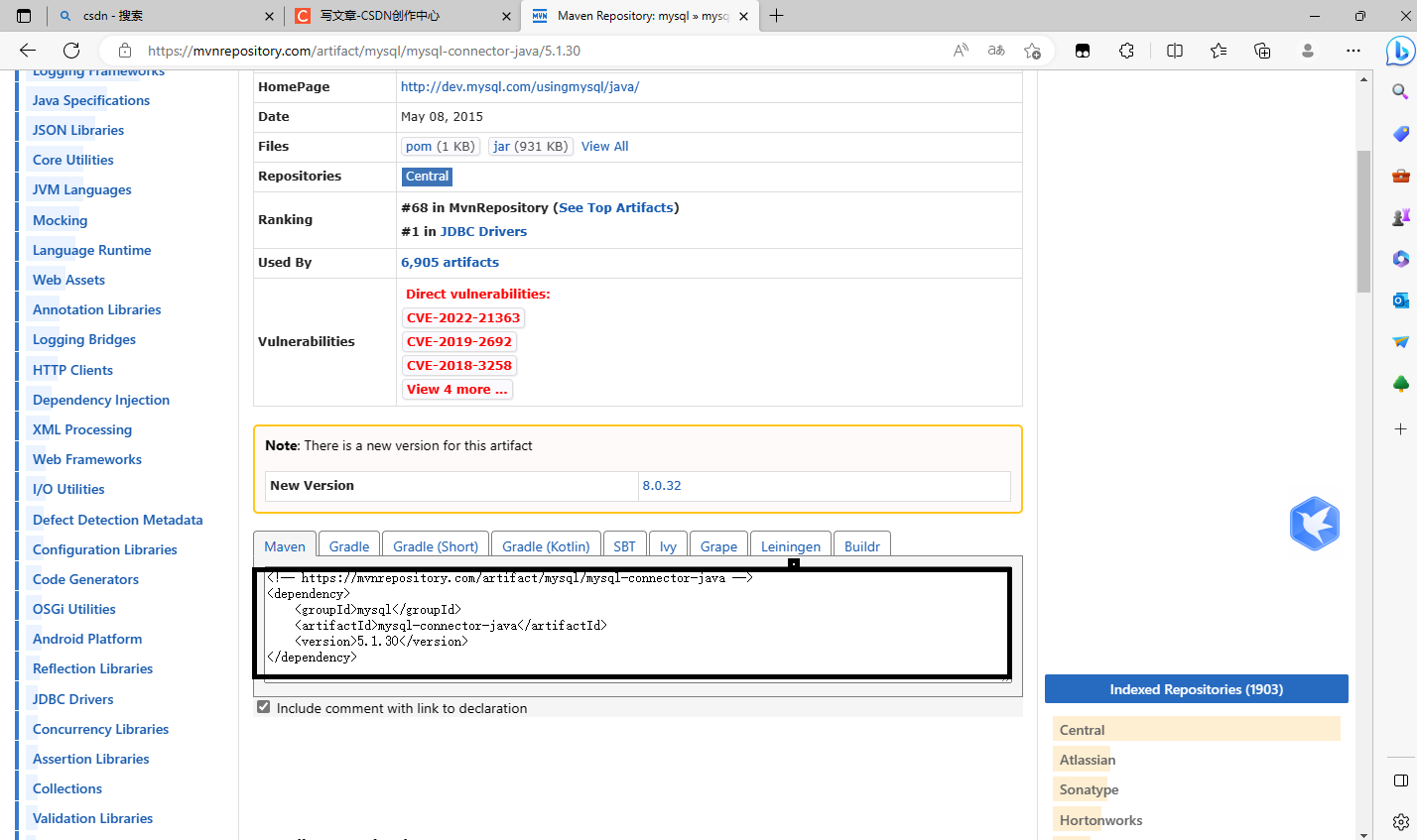
Task: Open CVE-2019-2692 vulnerability link
Action: click(459, 341)
